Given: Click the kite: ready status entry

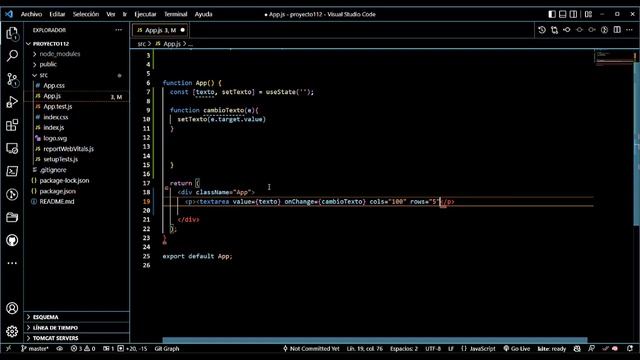Looking at the screenshot, I should pos(551,349).
